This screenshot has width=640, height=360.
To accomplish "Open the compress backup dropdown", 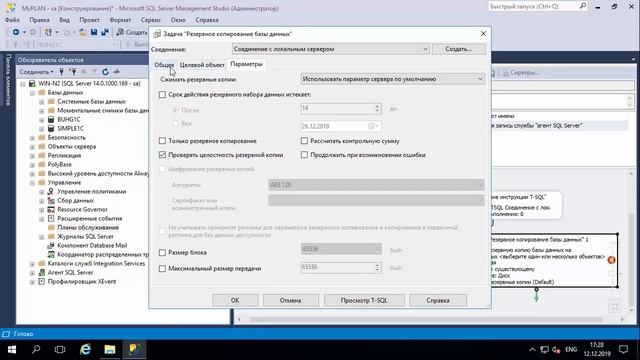I will tap(393, 79).
